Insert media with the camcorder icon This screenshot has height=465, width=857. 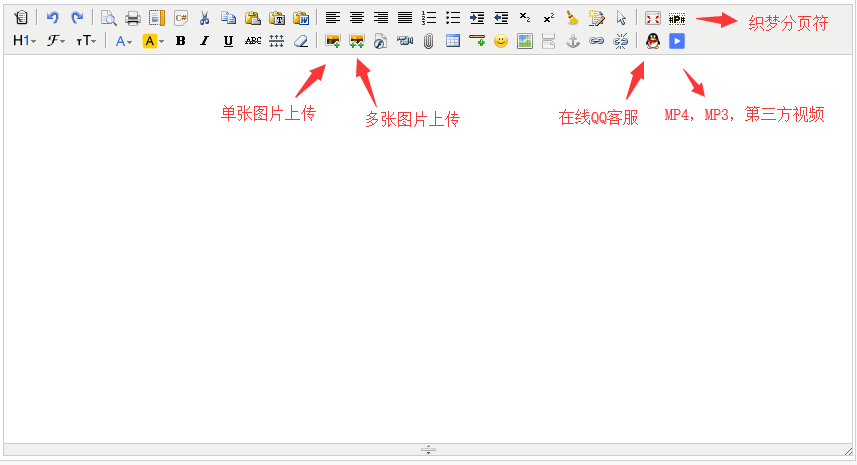tap(405, 41)
